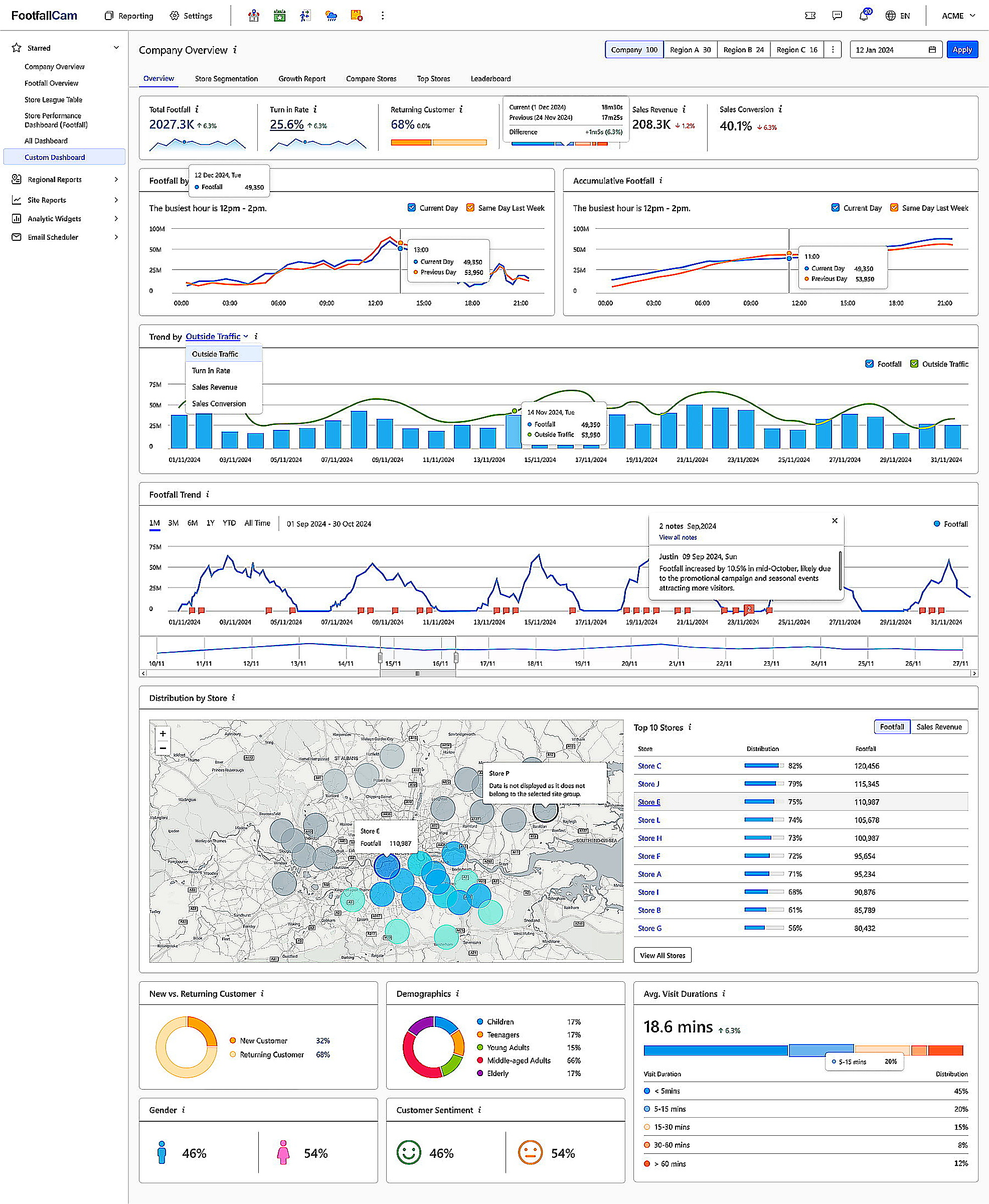The height and width of the screenshot is (1204, 989).
Task: Click left handle of timeline range selector
Action: click(x=380, y=658)
